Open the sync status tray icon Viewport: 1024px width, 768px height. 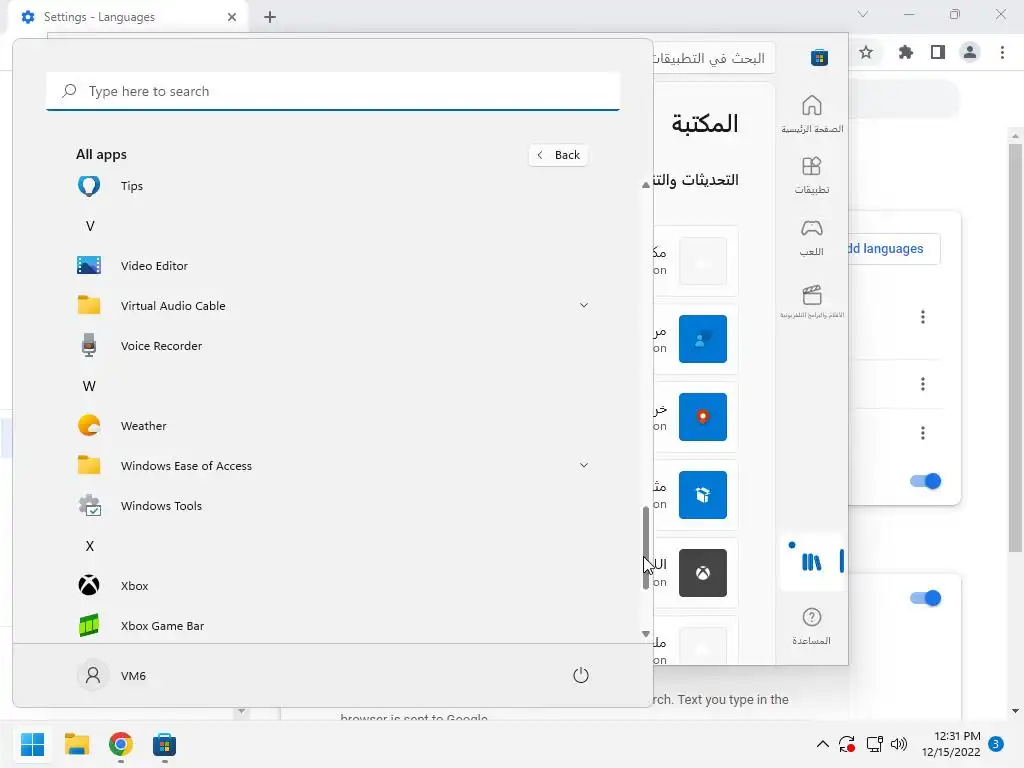(x=847, y=744)
